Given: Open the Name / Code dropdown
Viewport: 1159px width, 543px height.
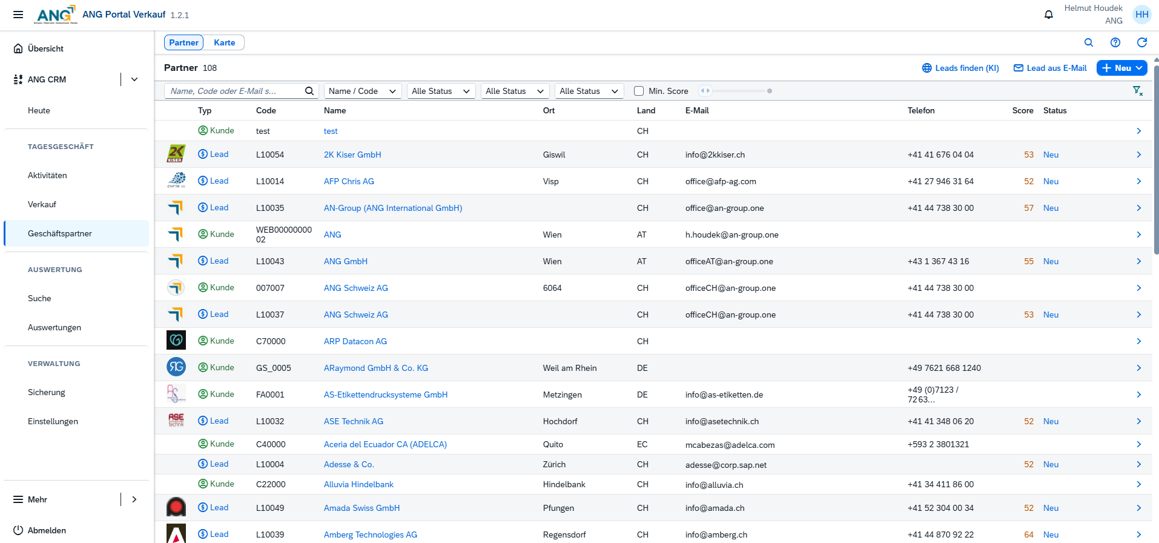Looking at the screenshot, I should click(x=363, y=91).
